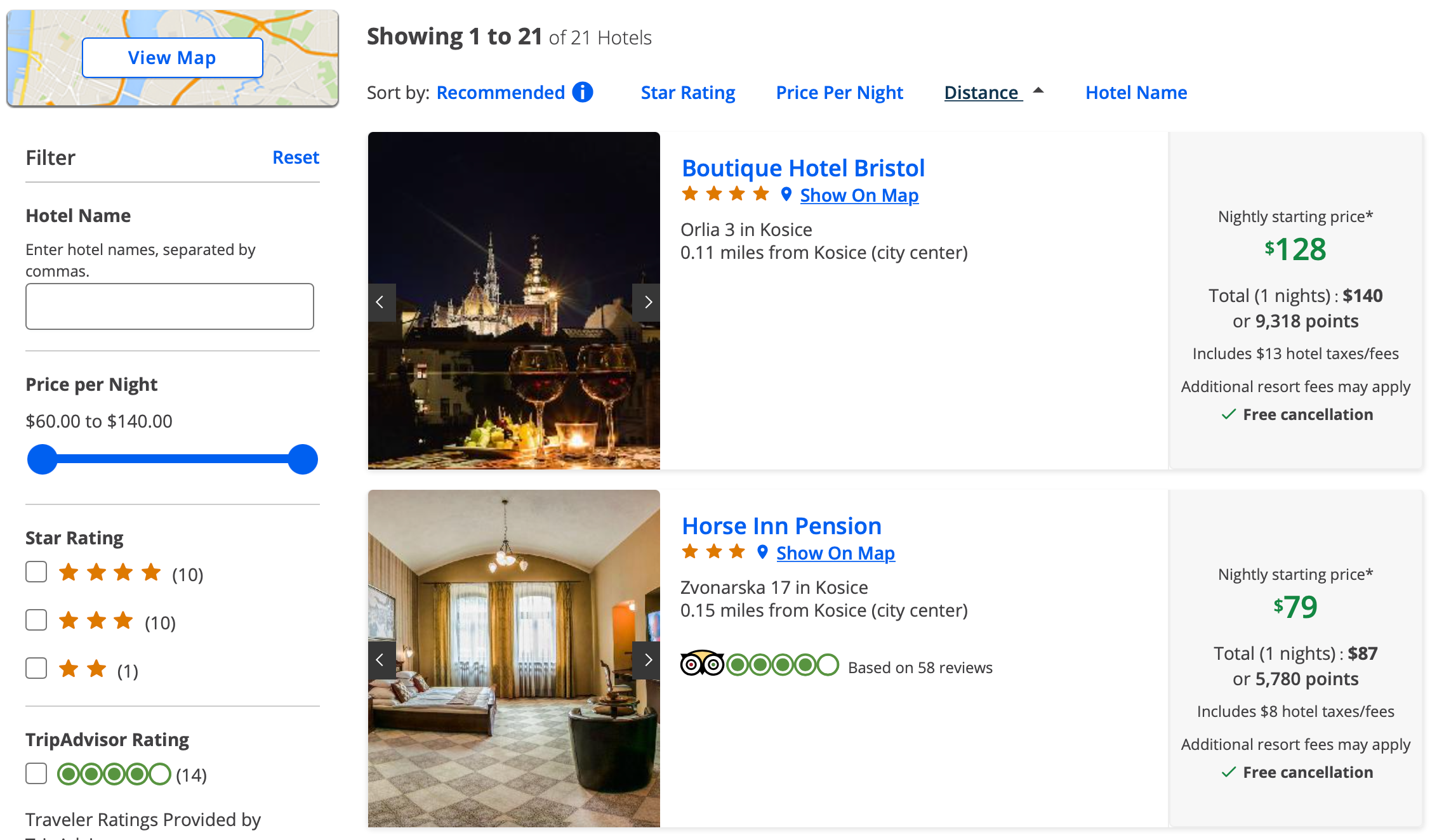1437x840 pixels.
Task: Click the maximum price slider handle
Action: click(x=303, y=459)
